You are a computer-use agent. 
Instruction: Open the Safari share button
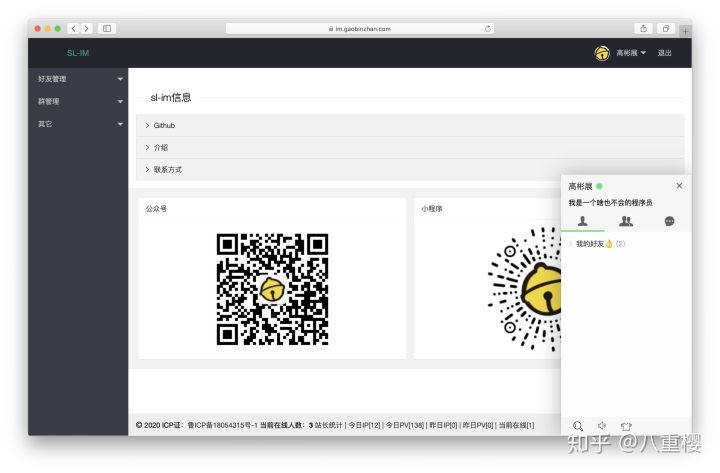[643, 28]
